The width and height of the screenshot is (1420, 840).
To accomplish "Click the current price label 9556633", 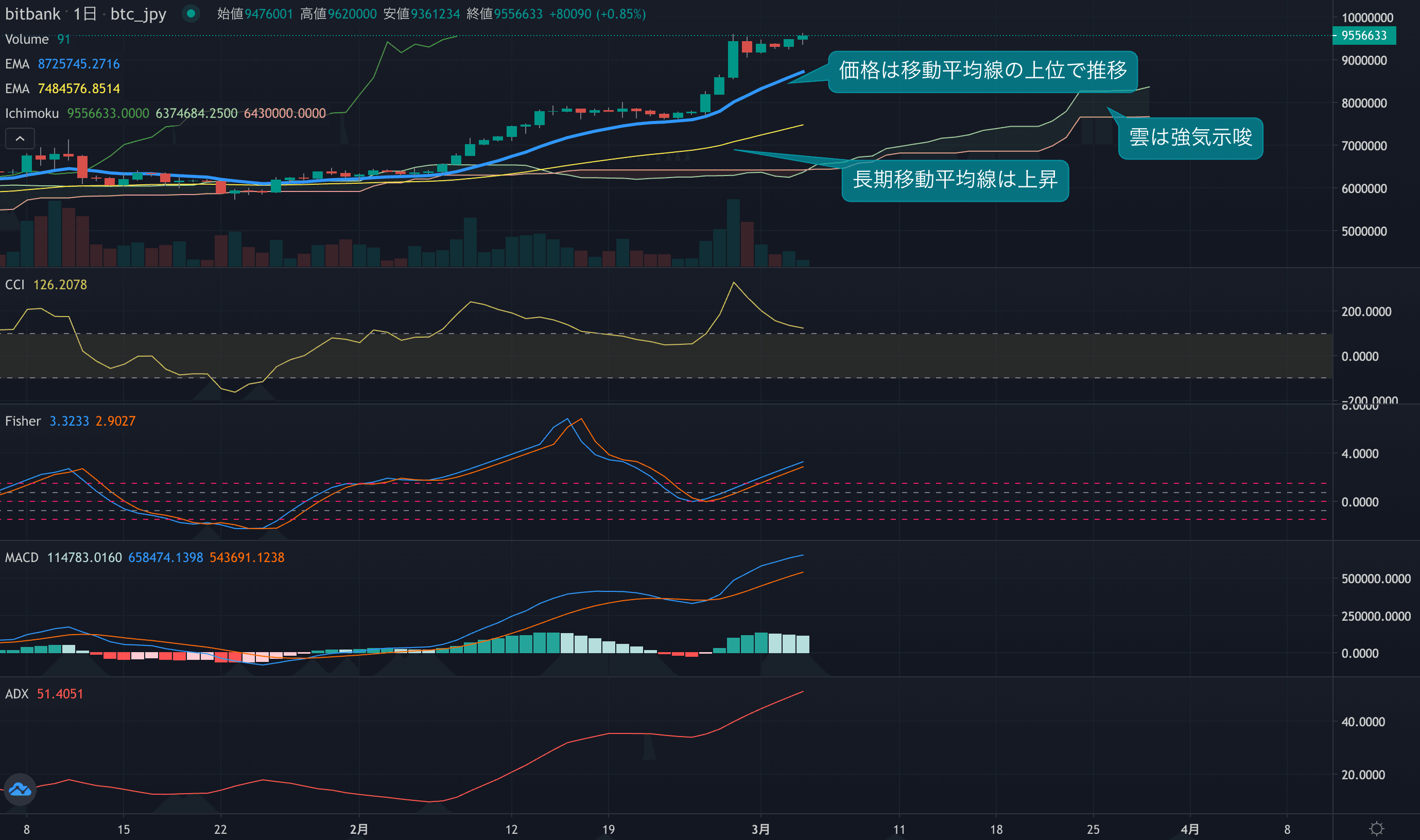I will [x=1363, y=36].
